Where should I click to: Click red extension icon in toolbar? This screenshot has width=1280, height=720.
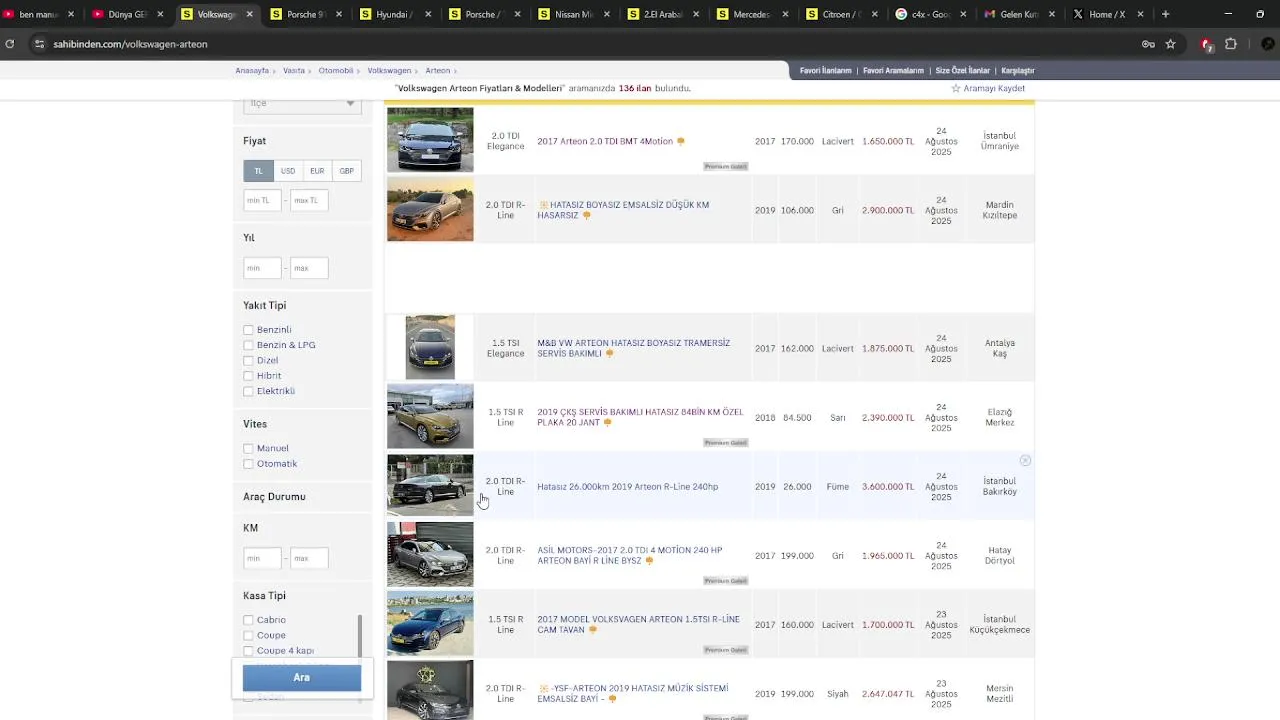pos(1207,44)
